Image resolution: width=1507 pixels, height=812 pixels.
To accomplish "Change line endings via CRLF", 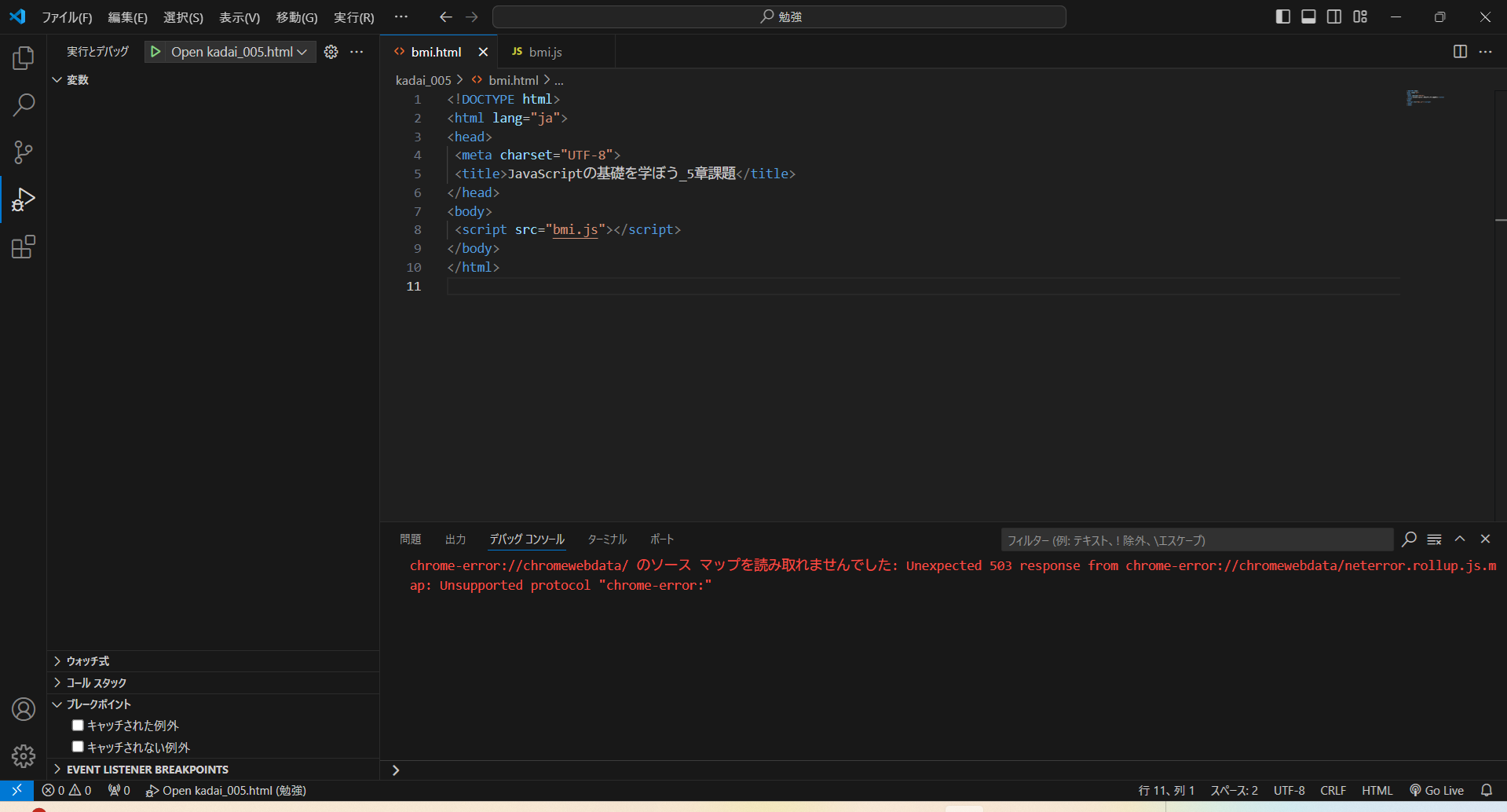I will [1333, 790].
